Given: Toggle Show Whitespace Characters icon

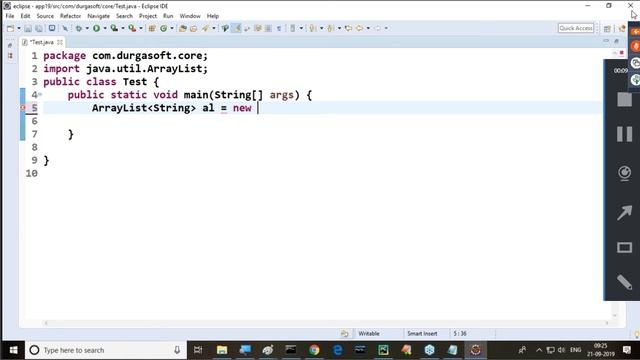Looking at the screenshot, I should (x=279, y=28).
